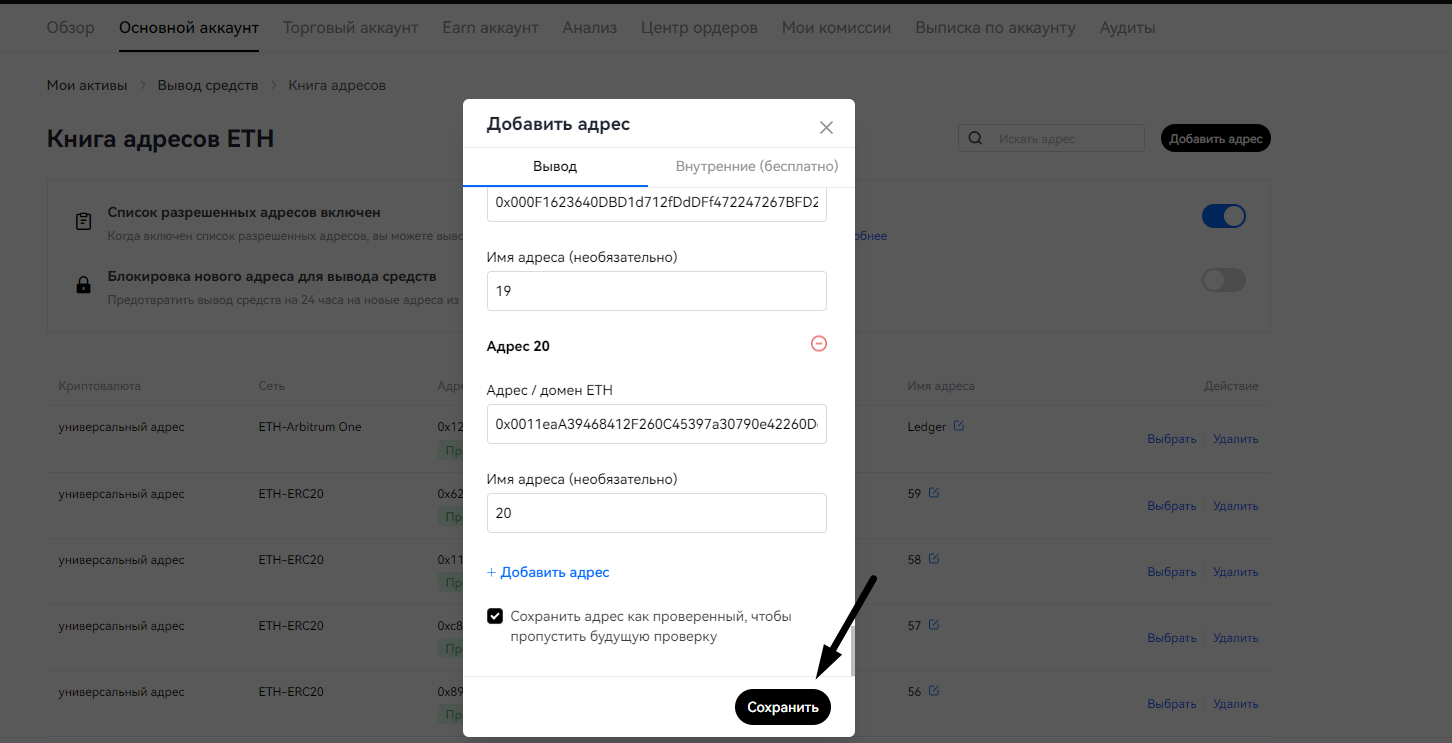Click Выбрать for address 59
This screenshot has width=1452, height=743.
click(1172, 506)
